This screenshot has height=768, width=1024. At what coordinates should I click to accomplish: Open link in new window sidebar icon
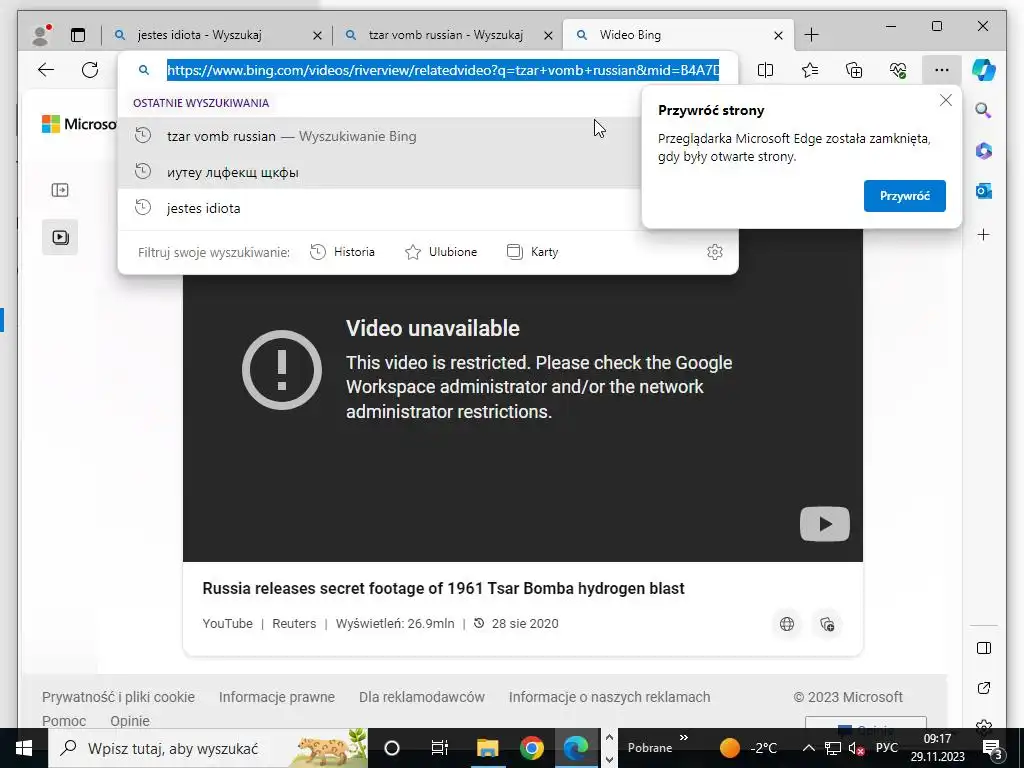984,688
